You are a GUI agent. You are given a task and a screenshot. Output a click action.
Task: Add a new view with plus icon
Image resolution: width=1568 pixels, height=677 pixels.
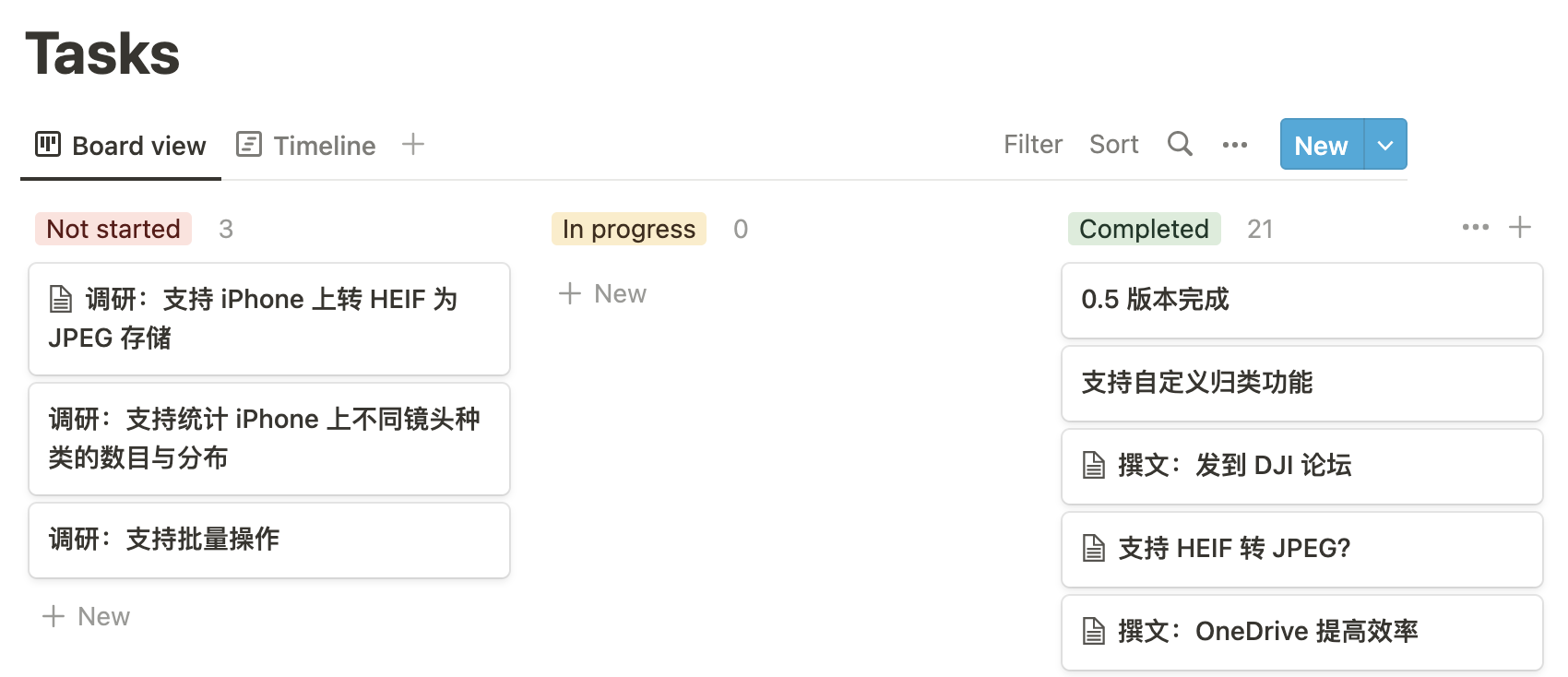point(413,144)
